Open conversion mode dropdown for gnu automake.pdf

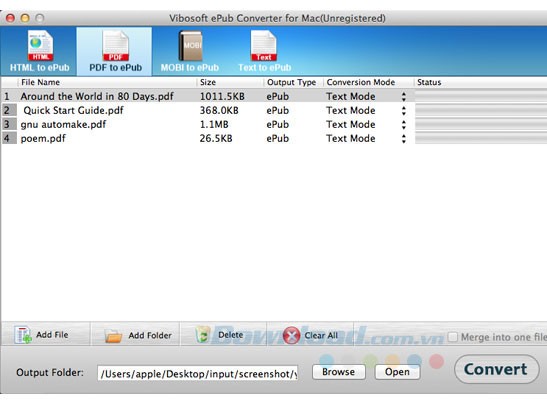[404, 125]
